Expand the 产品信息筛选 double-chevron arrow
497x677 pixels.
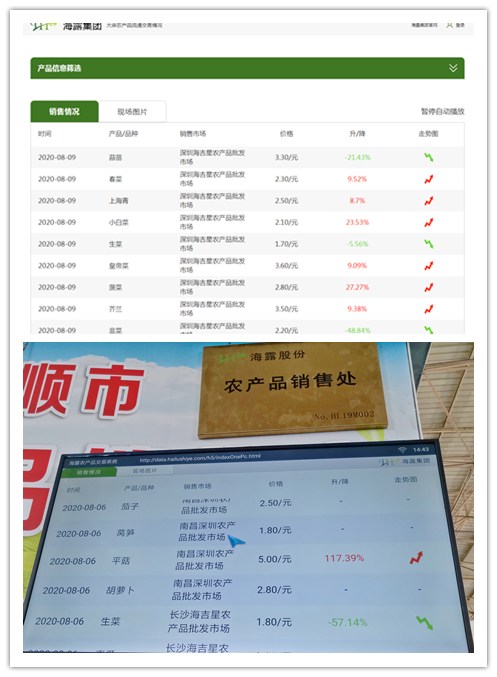click(x=453, y=68)
